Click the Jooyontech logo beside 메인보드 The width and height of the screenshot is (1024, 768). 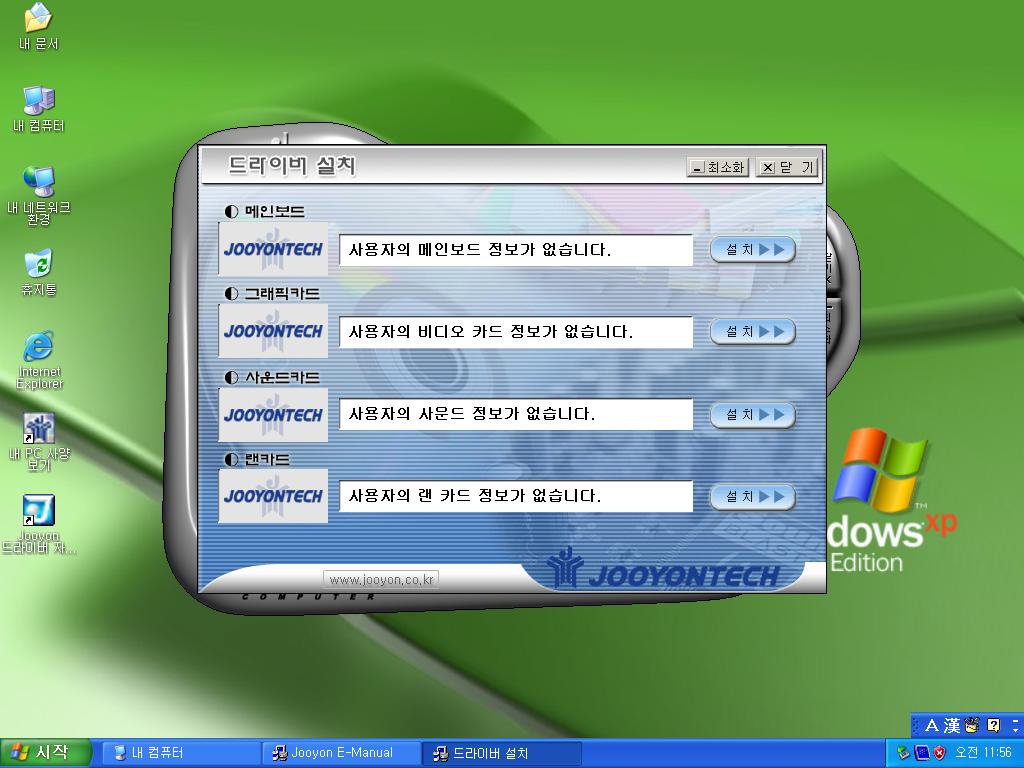point(273,249)
